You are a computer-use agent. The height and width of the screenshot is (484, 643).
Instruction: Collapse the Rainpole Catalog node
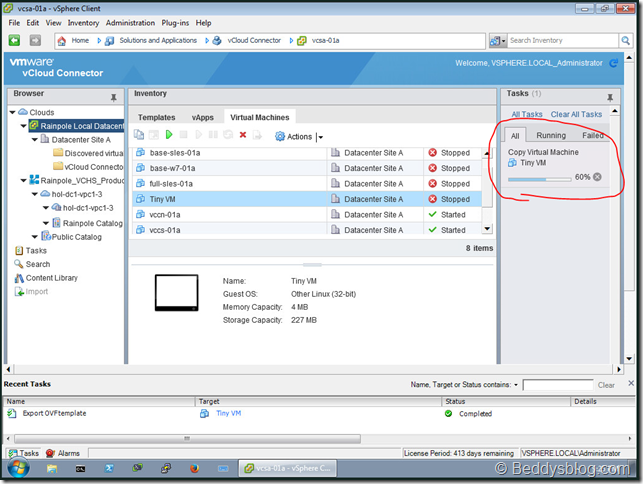point(46,223)
